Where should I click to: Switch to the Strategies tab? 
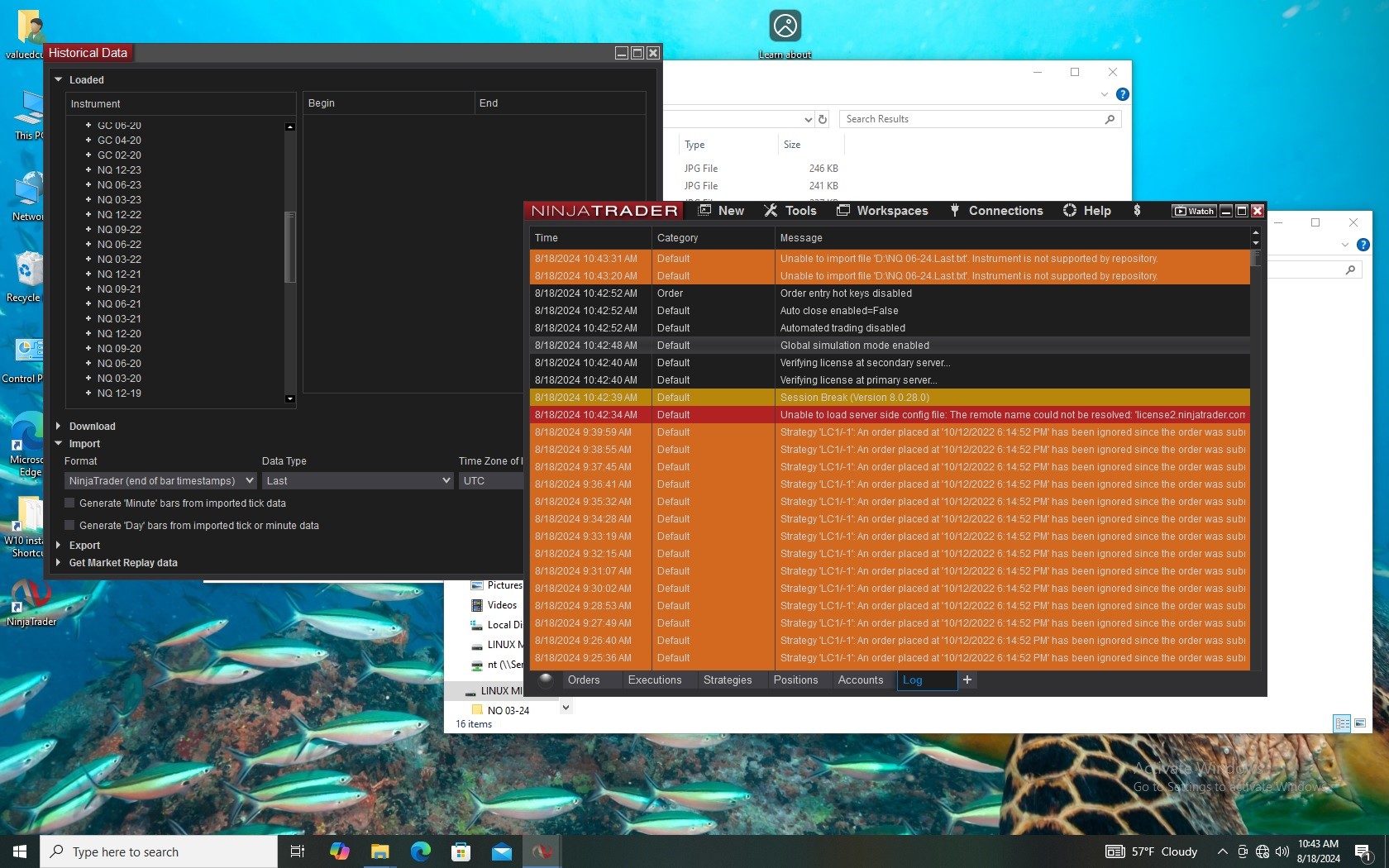[x=728, y=680]
